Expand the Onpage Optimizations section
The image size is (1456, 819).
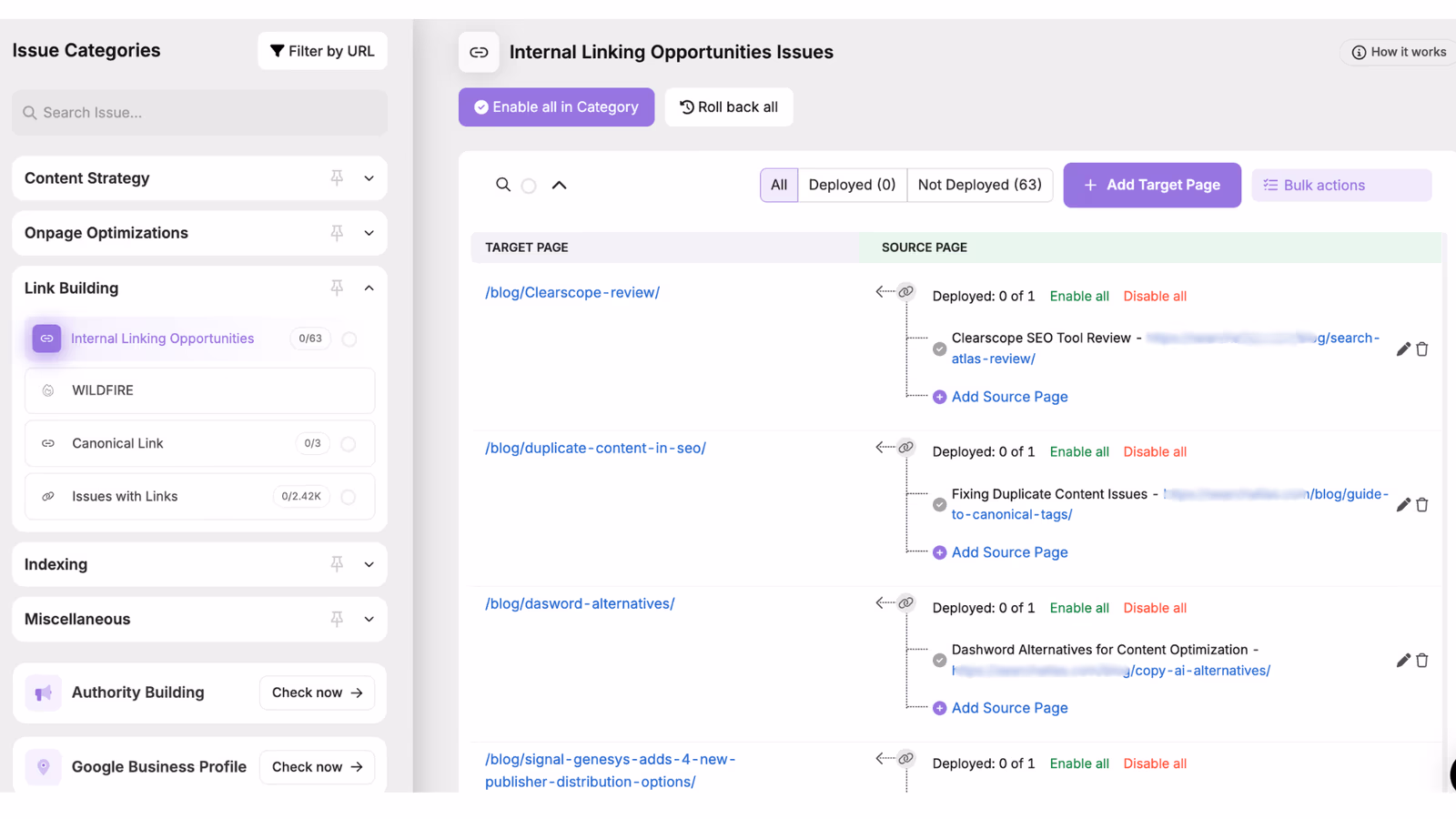click(x=369, y=233)
